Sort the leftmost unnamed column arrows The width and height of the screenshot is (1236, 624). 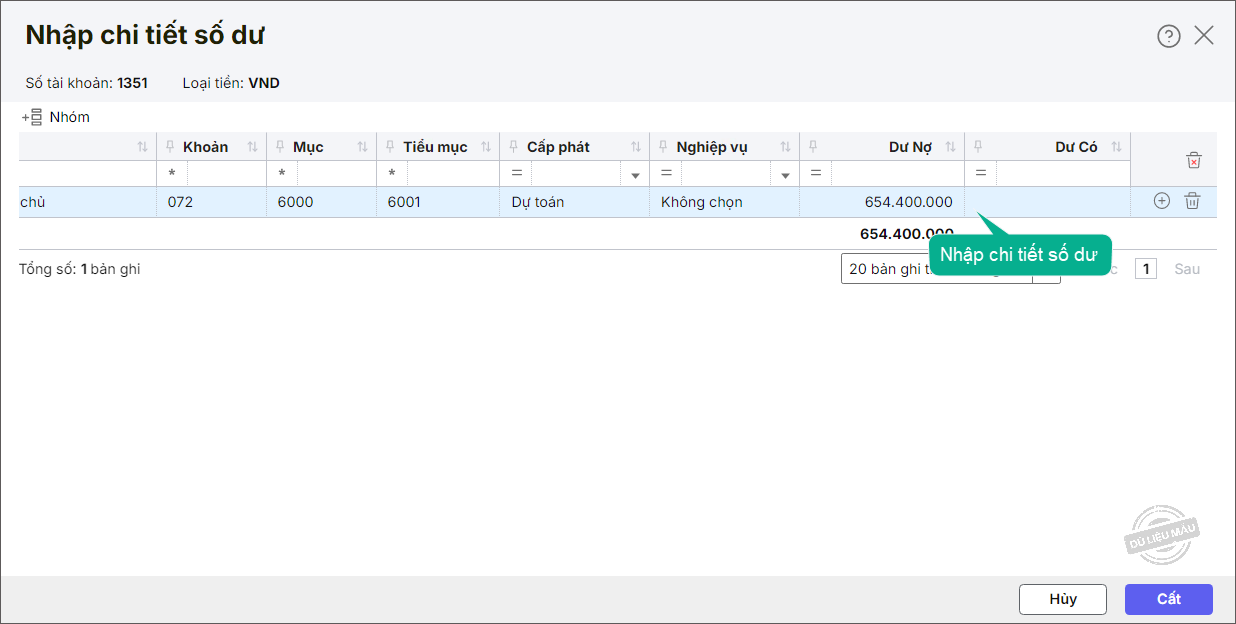[142, 147]
